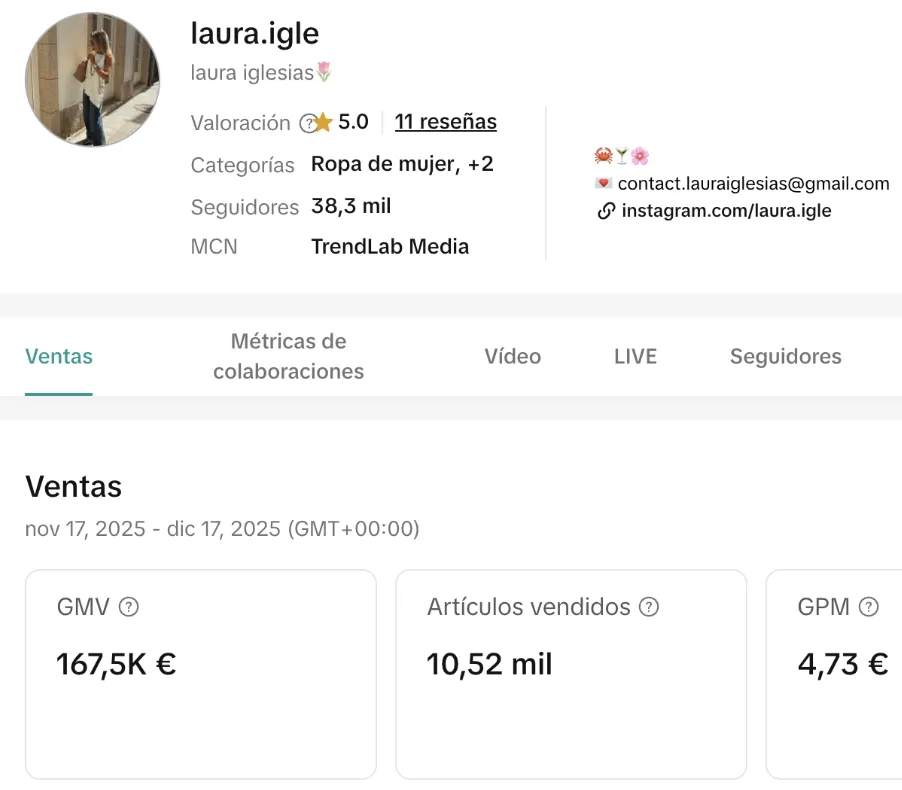Viewport: 902px width, 790px height.
Task: Open the instagram.com/laura.igle link
Action: tap(726, 211)
